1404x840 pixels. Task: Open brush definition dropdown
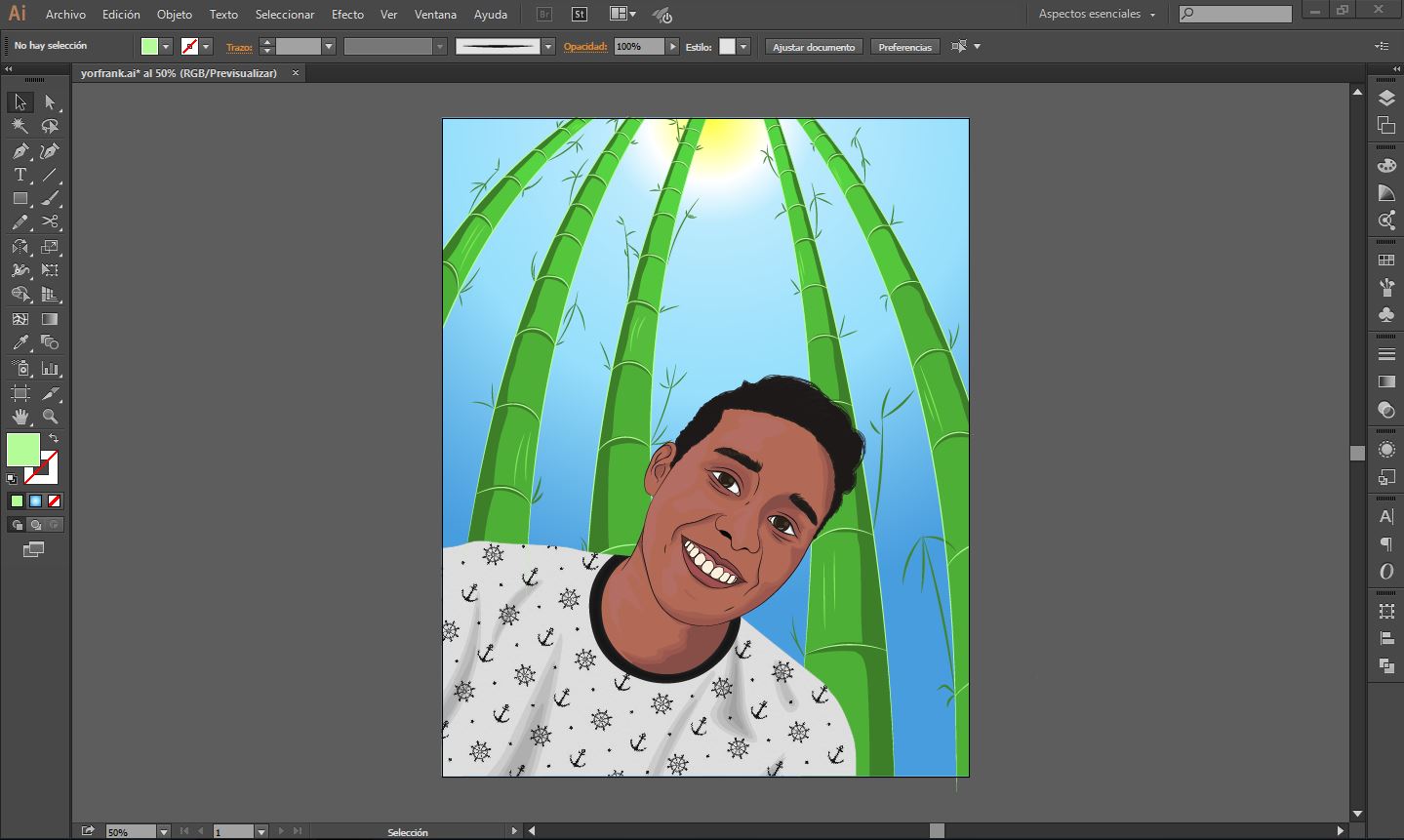(x=548, y=47)
